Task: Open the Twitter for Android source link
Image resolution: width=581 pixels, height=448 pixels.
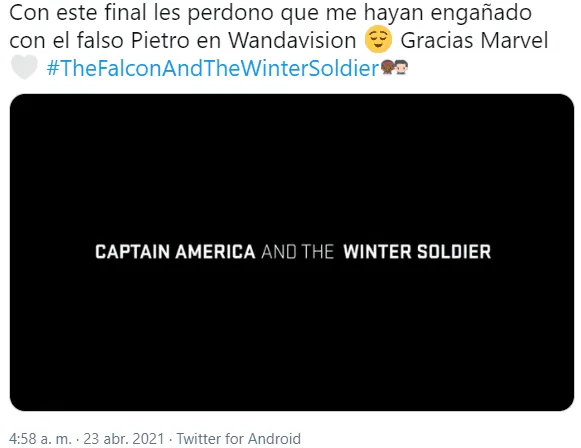Action: coord(239,439)
